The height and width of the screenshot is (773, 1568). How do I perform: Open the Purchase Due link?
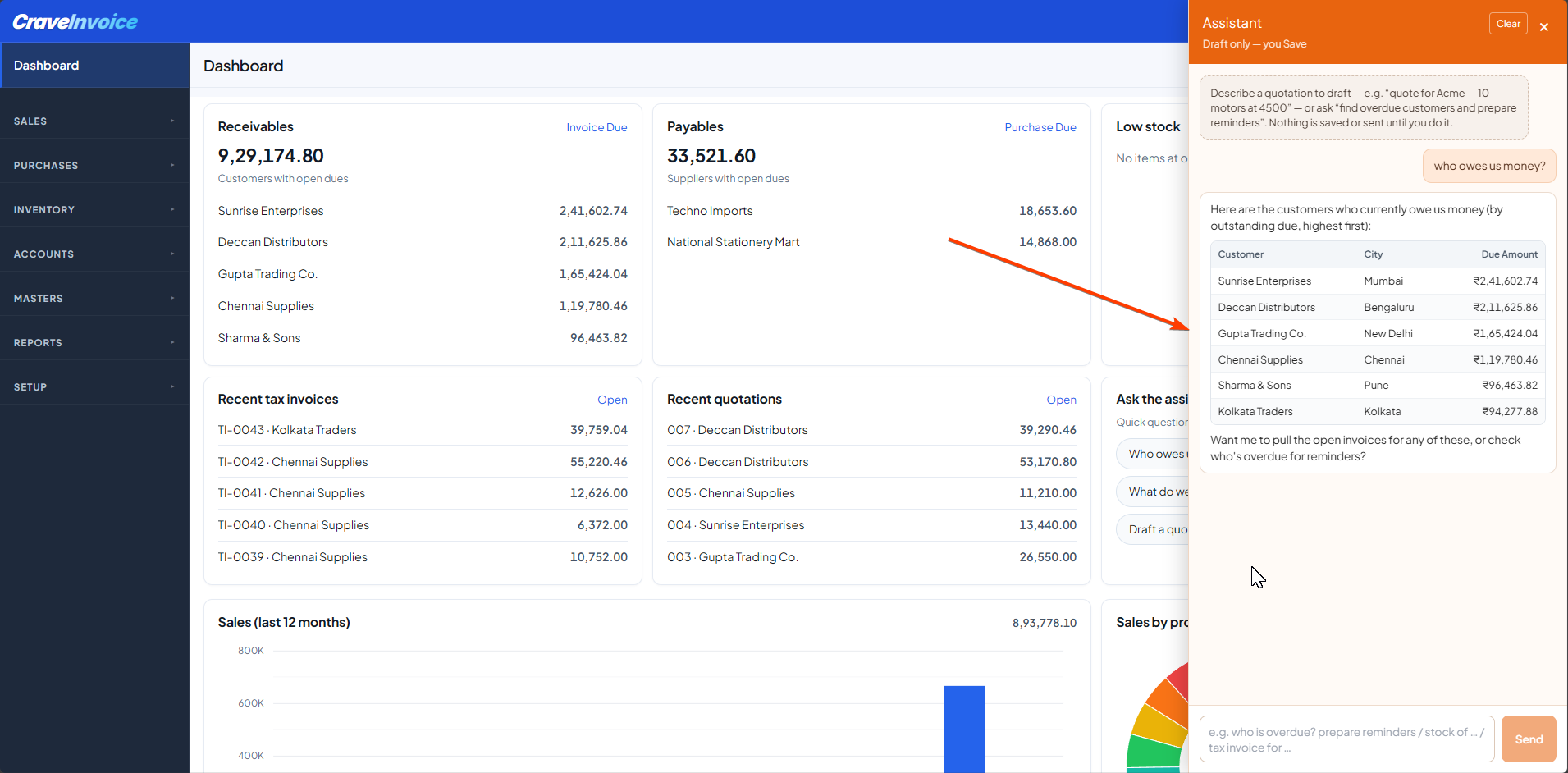[x=1040, y=127]
